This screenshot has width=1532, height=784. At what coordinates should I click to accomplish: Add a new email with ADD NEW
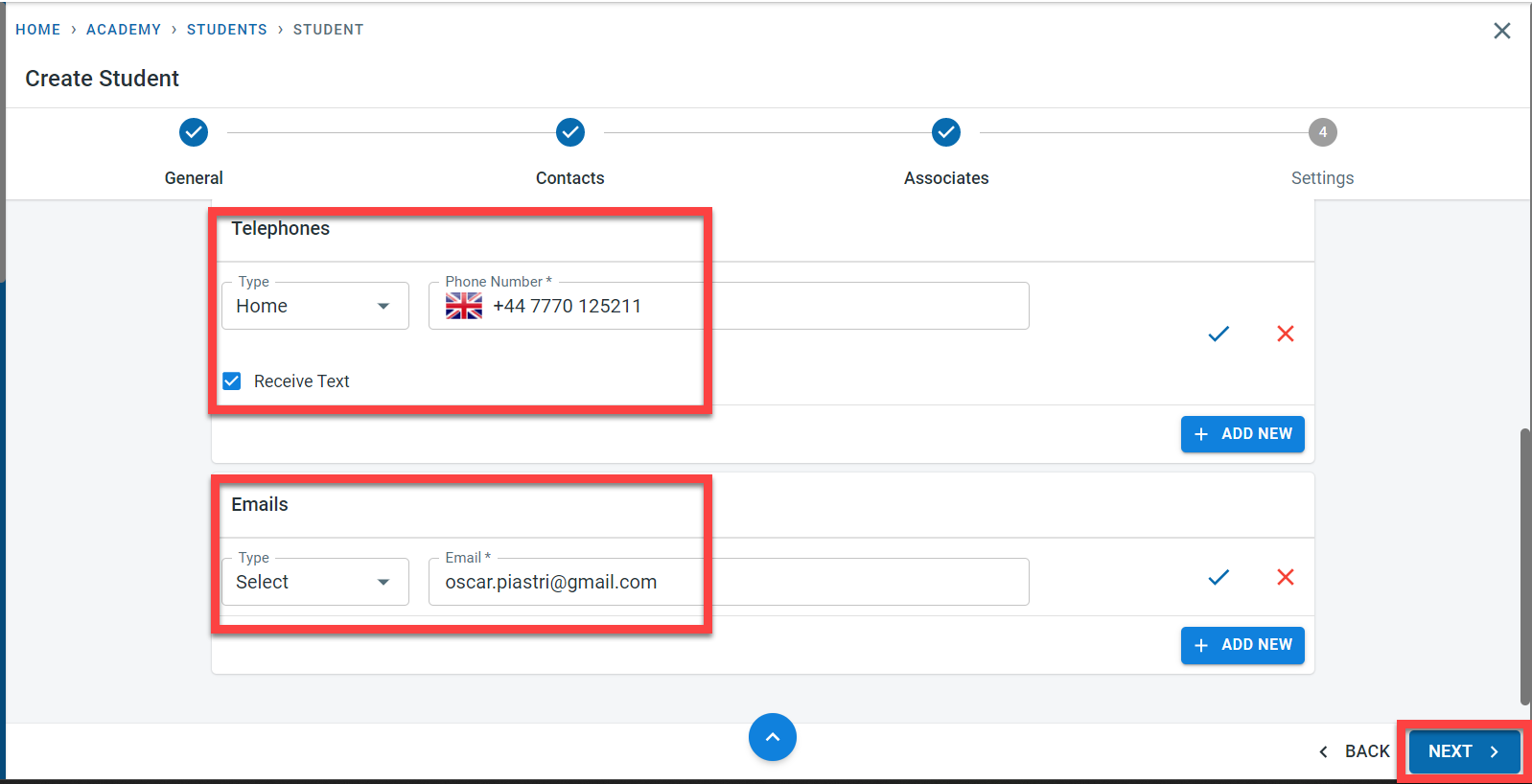(x=1242, y=645)
